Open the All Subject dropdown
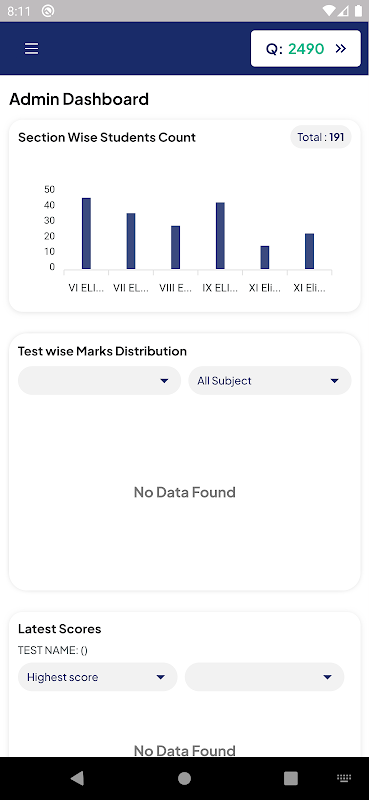The image size is (369, 800). 269,381
